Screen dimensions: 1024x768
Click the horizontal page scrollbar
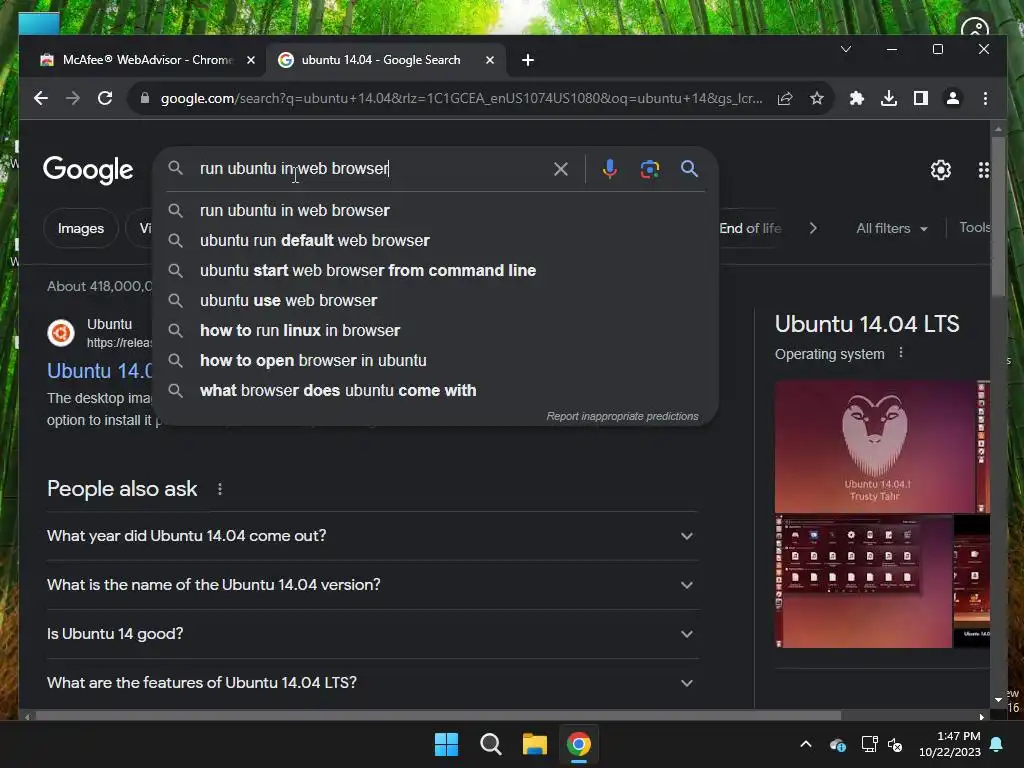click(438, 716)
